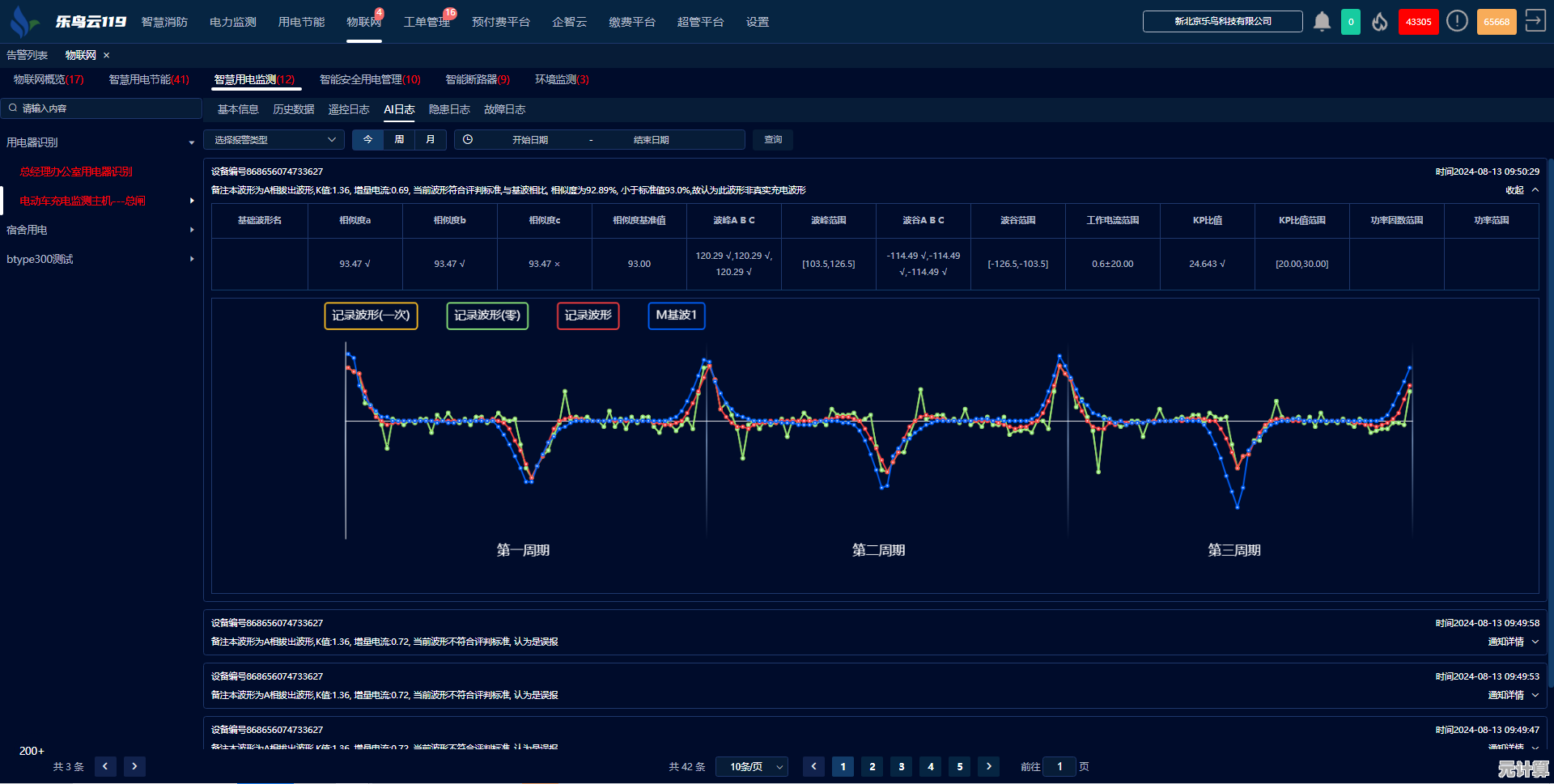Screen dimensions: 1554x784
Task: Open 环境监测(3) tab
Action: (x=562, y=79)
